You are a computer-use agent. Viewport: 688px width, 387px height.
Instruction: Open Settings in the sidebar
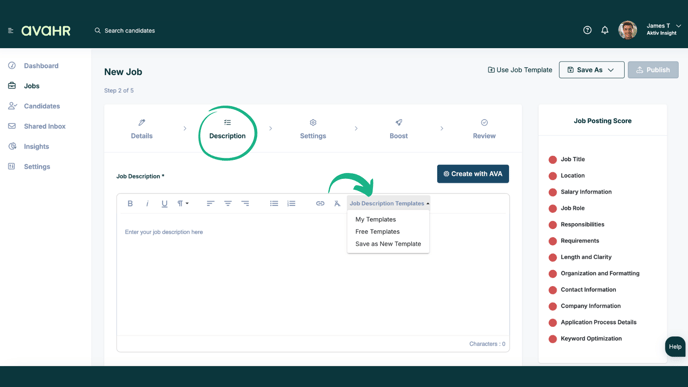[37, 167]
